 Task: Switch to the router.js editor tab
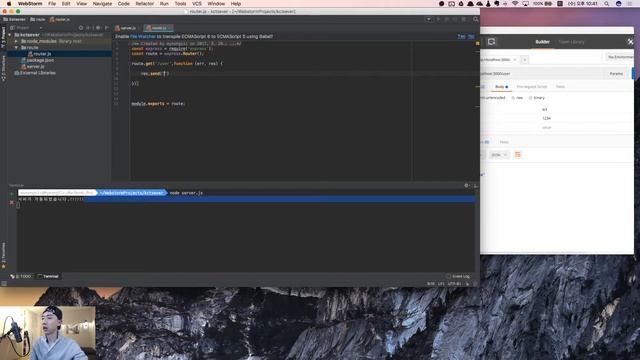pyautogui.click(x=157, y=28)
